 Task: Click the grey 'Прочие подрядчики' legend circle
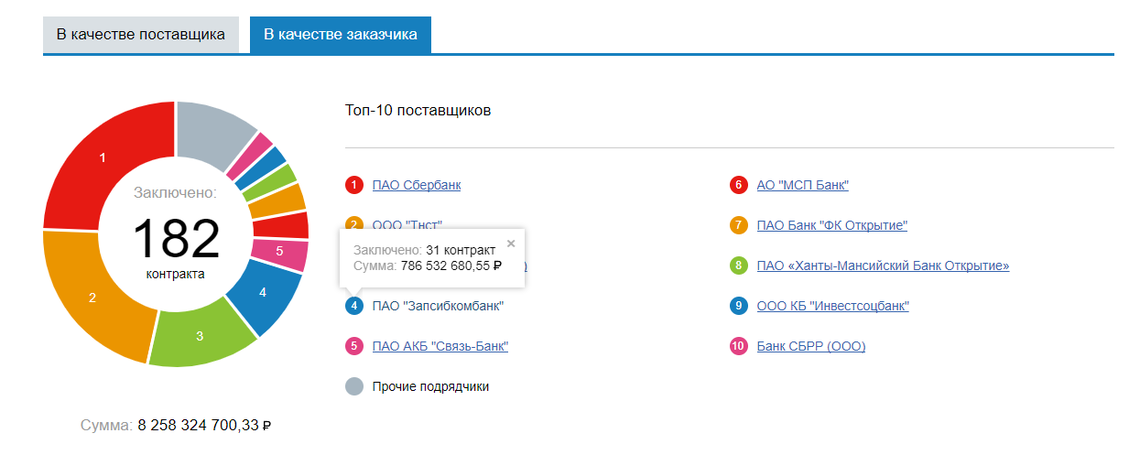[354, 387]
